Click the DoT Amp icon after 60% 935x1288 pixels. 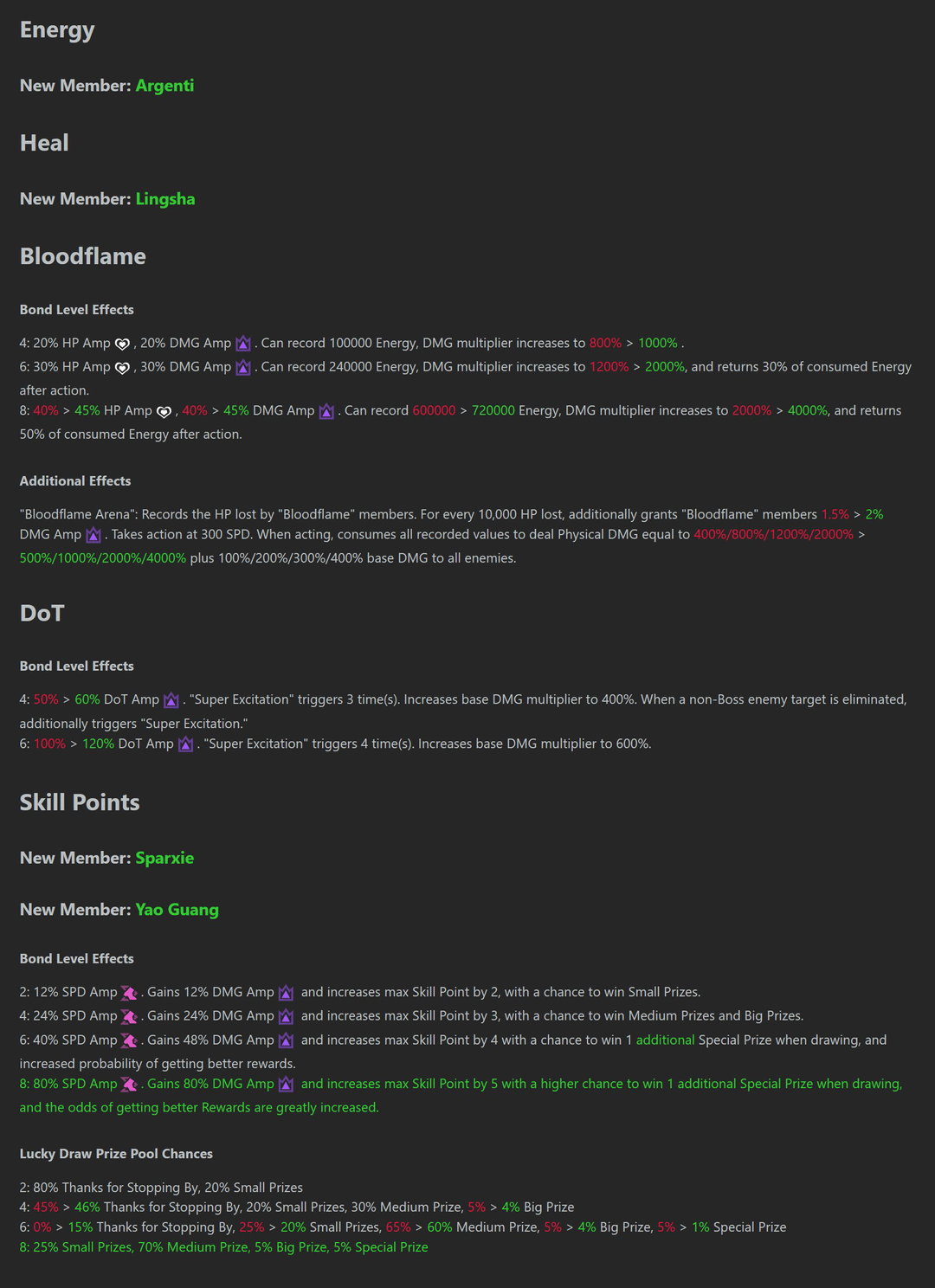(171, 699)
